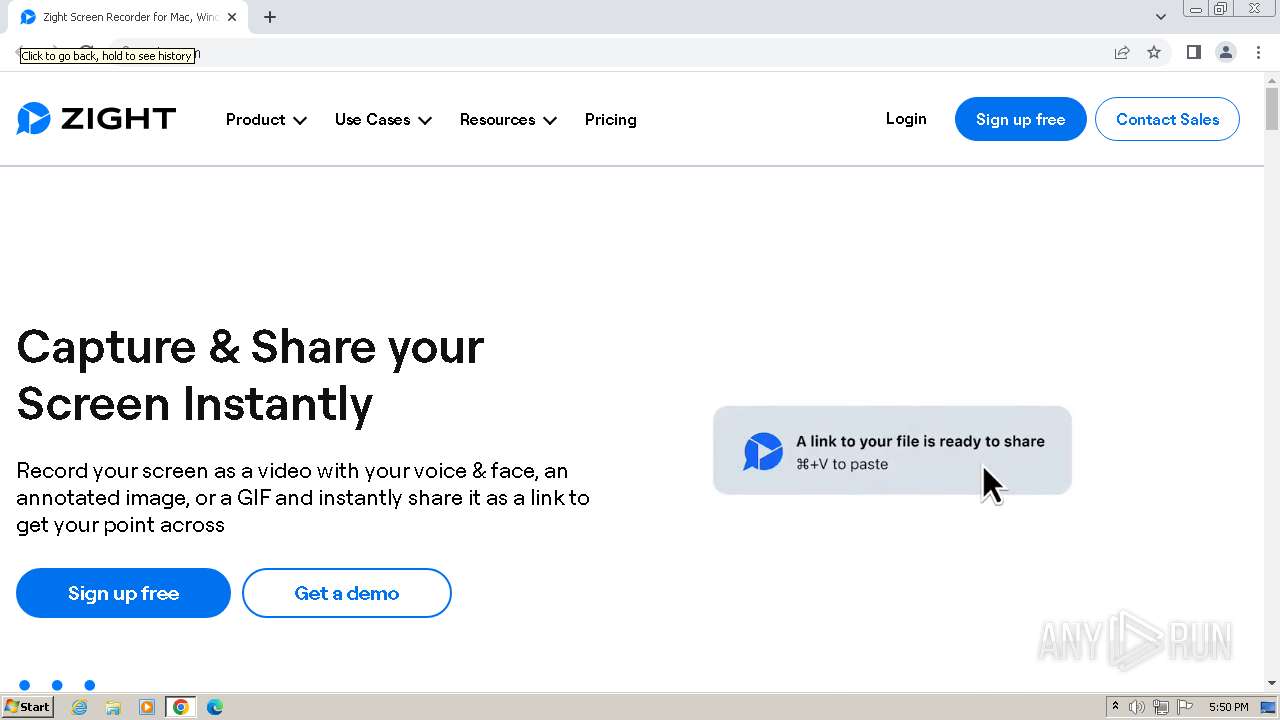This screenshot has width=1280, height=720.
Task: Click the link-ready notification card
Action: tap(892, 450)
